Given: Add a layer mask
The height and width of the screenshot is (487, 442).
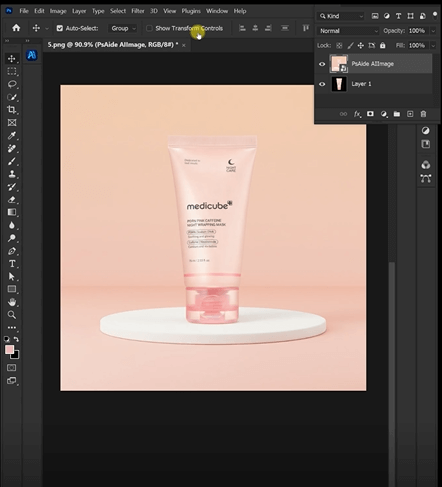Looking at the screenshot, I should coord(370,114).
